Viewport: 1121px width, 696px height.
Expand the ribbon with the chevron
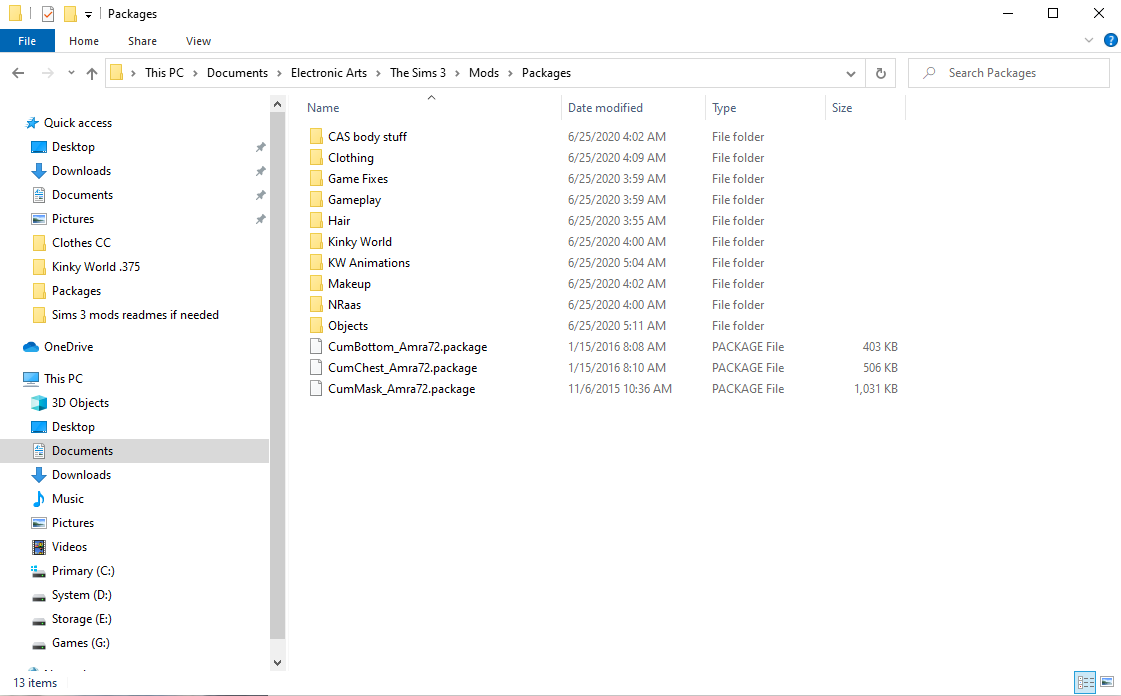click(1089, 41)
